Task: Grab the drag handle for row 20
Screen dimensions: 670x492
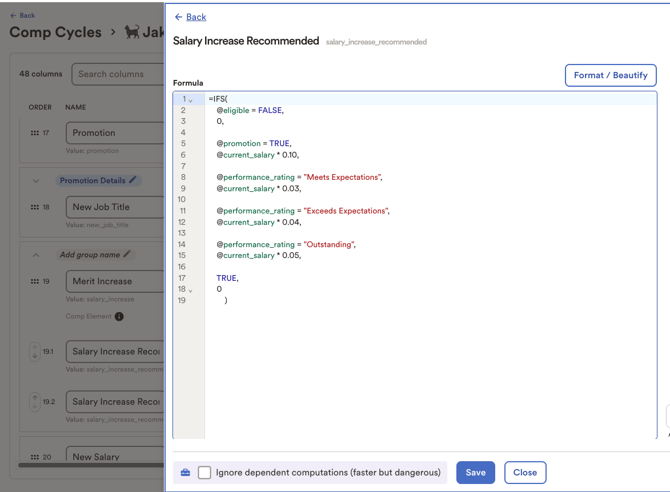Action: click(35, 457)
